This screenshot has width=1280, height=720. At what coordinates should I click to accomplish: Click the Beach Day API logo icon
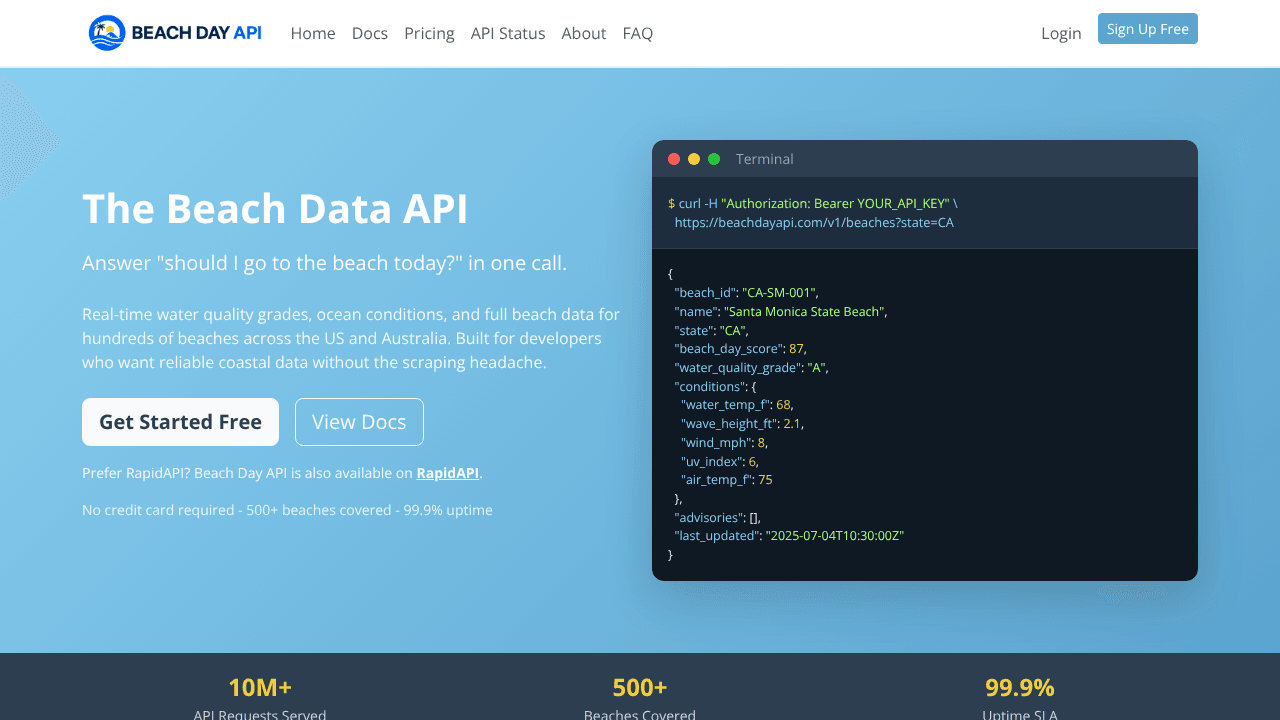coord(107,33)
